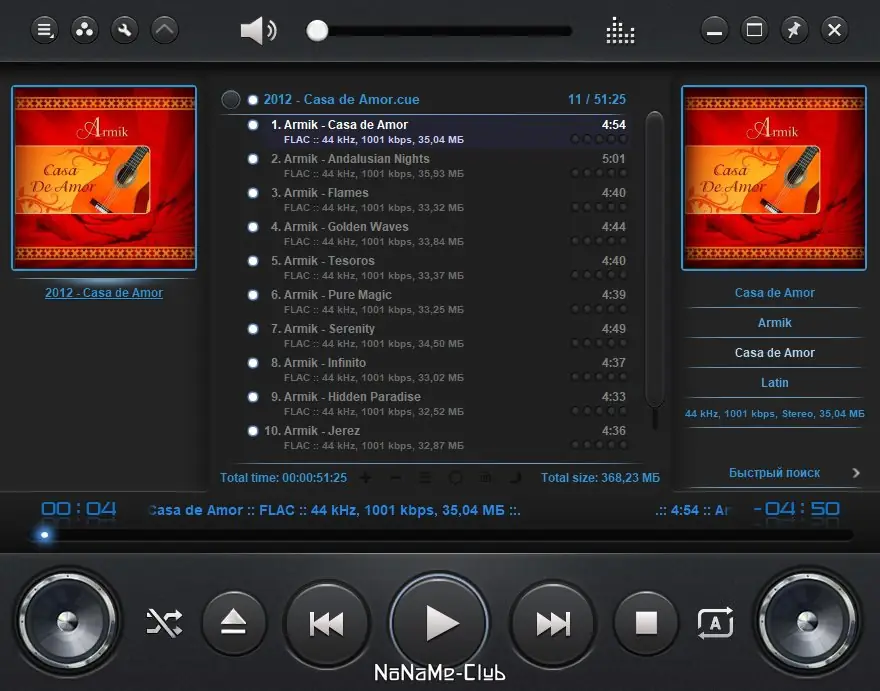Viewport: 880px width, 691px height.
Task: Collapse player with the up-chevron button
Action: pyautogui.click(x=164, y=30)
